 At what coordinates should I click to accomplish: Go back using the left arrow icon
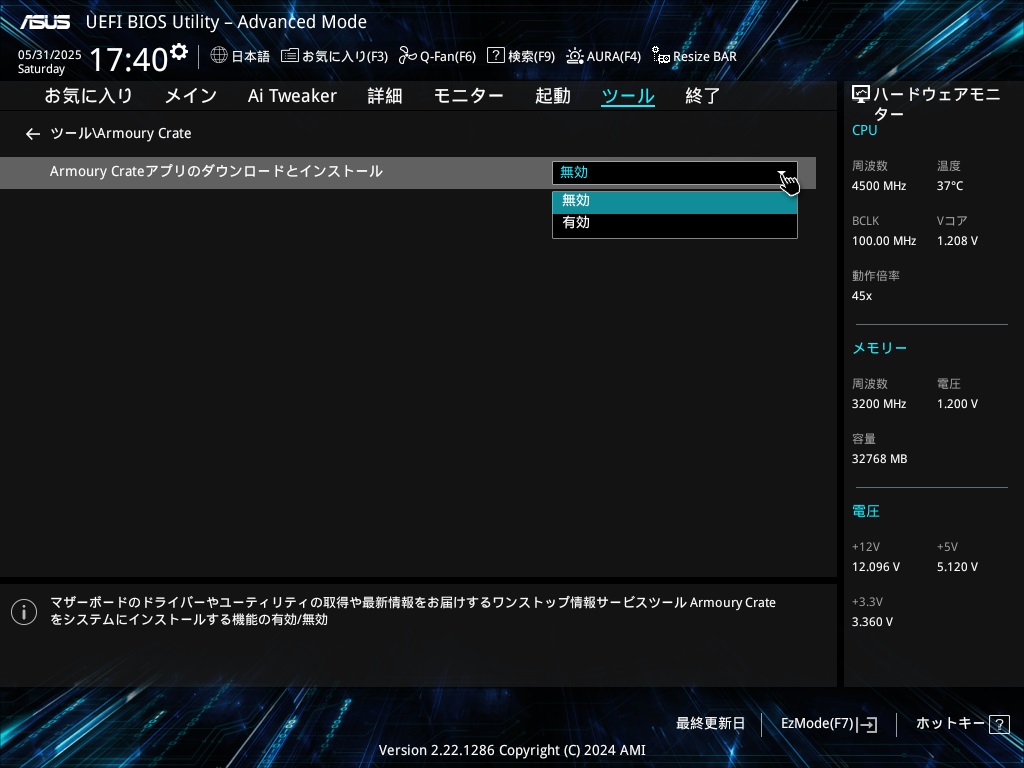click(x=33, y=134)
